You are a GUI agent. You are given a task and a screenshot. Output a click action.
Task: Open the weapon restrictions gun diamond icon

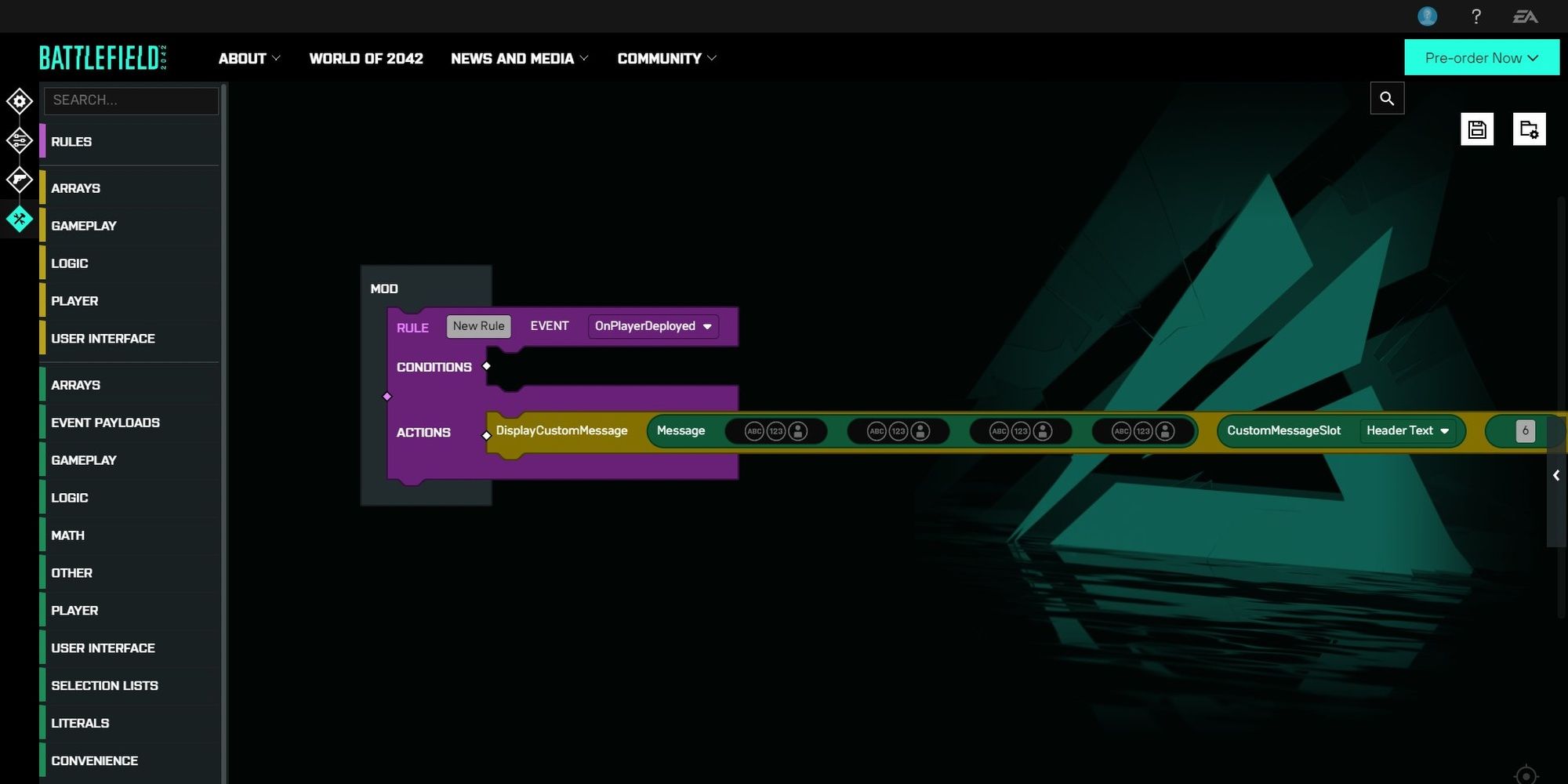point(19,180)
